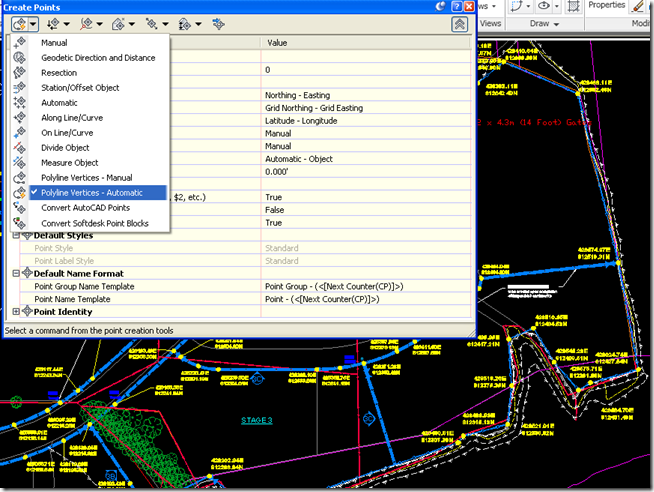Click the Properties button in AutoCAD ribbon
The width and height of the screenshot is (654, 492).
606,5
